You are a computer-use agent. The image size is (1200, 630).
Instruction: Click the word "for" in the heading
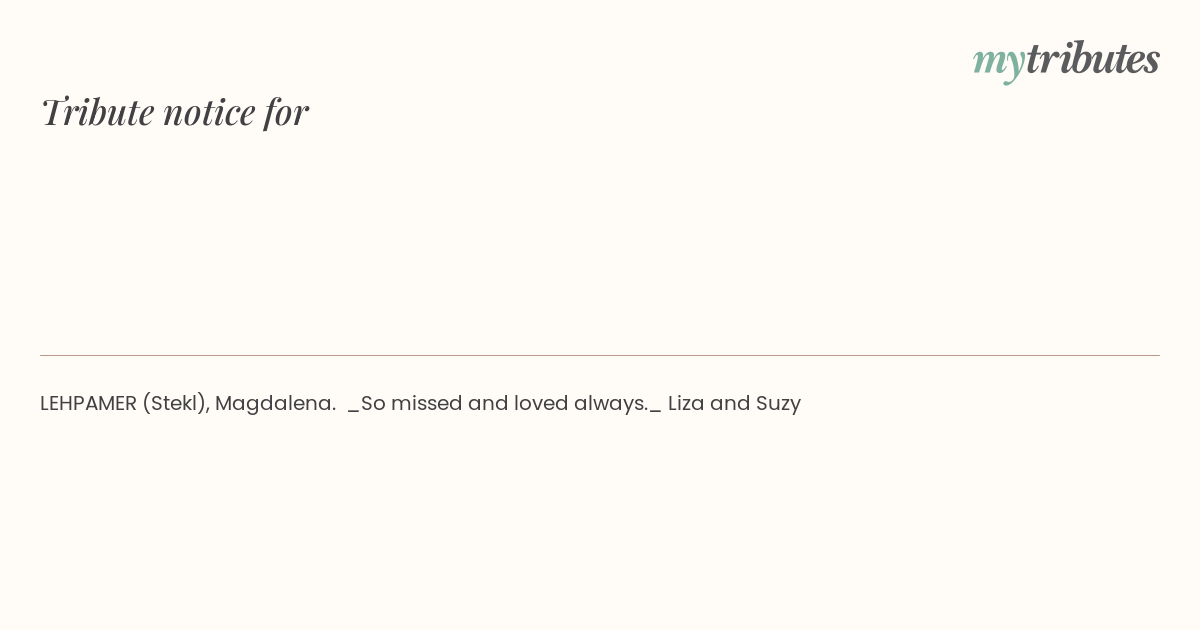[286, 111]
